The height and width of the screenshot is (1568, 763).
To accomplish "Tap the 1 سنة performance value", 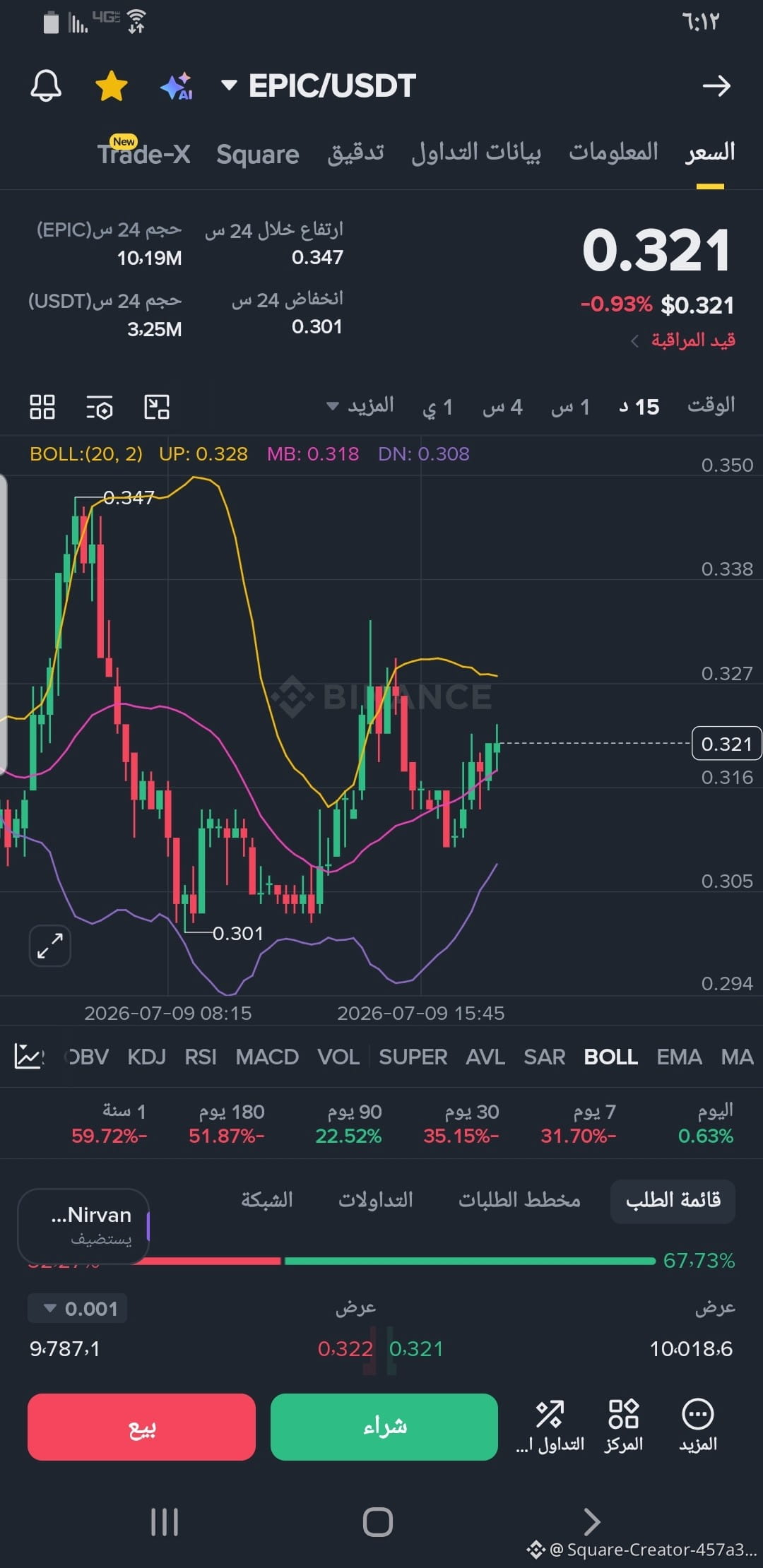I will (x=110, y=1136).
